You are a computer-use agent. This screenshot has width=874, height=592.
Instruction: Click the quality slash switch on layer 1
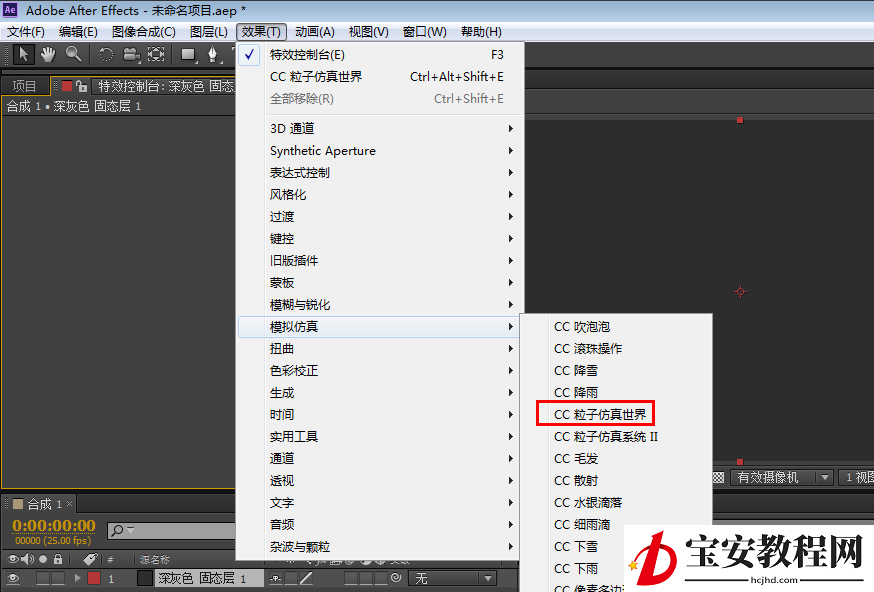(306, 579)
